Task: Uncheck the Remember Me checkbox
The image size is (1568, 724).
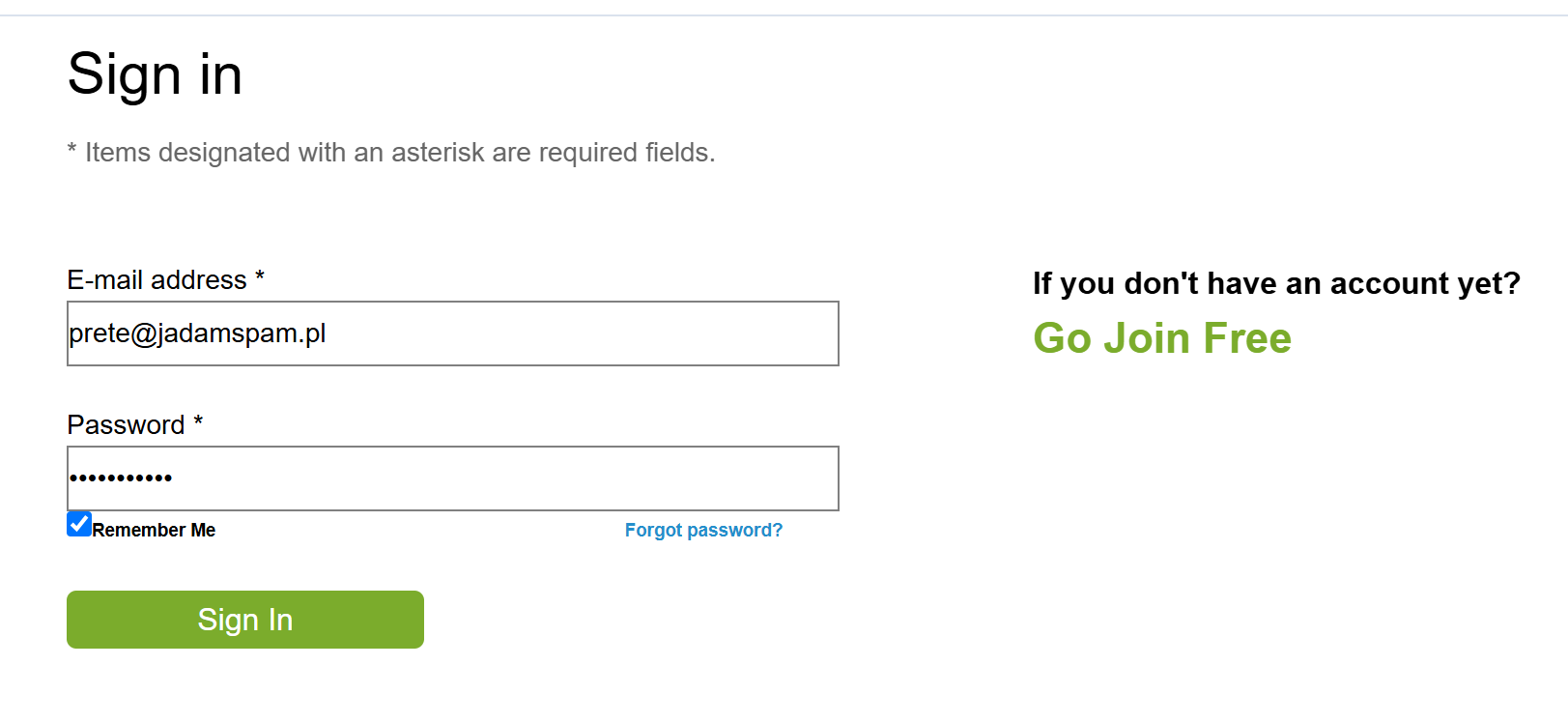Action: point(79,524)
